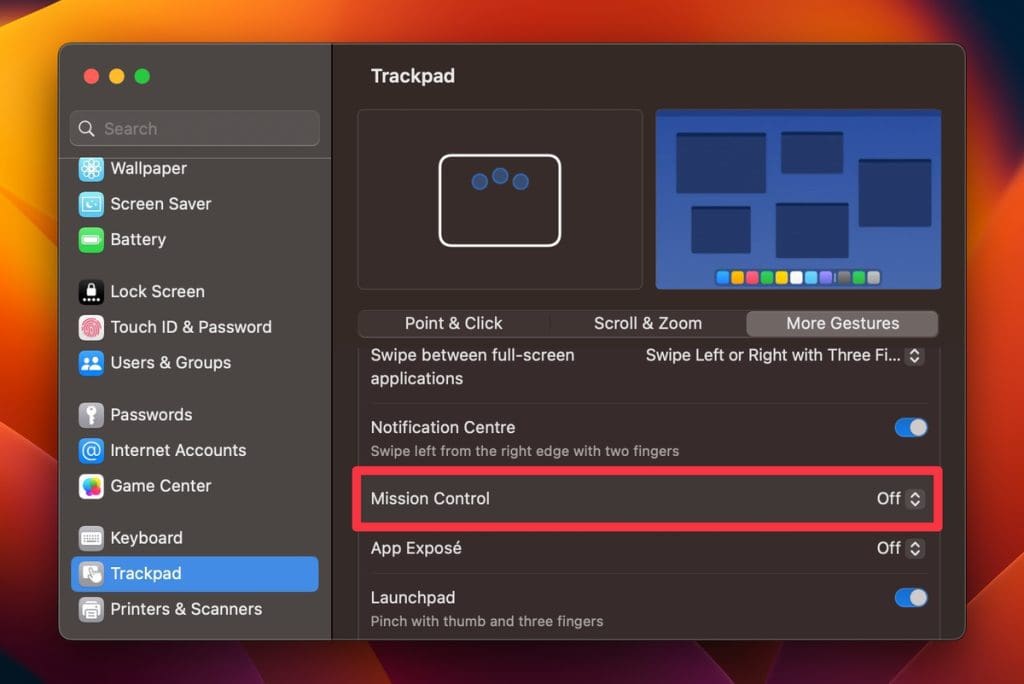This screenshot has height=684, width=1024.
Task: Switch to the Scroll & Zoom tab
Action: pos(648,323)
